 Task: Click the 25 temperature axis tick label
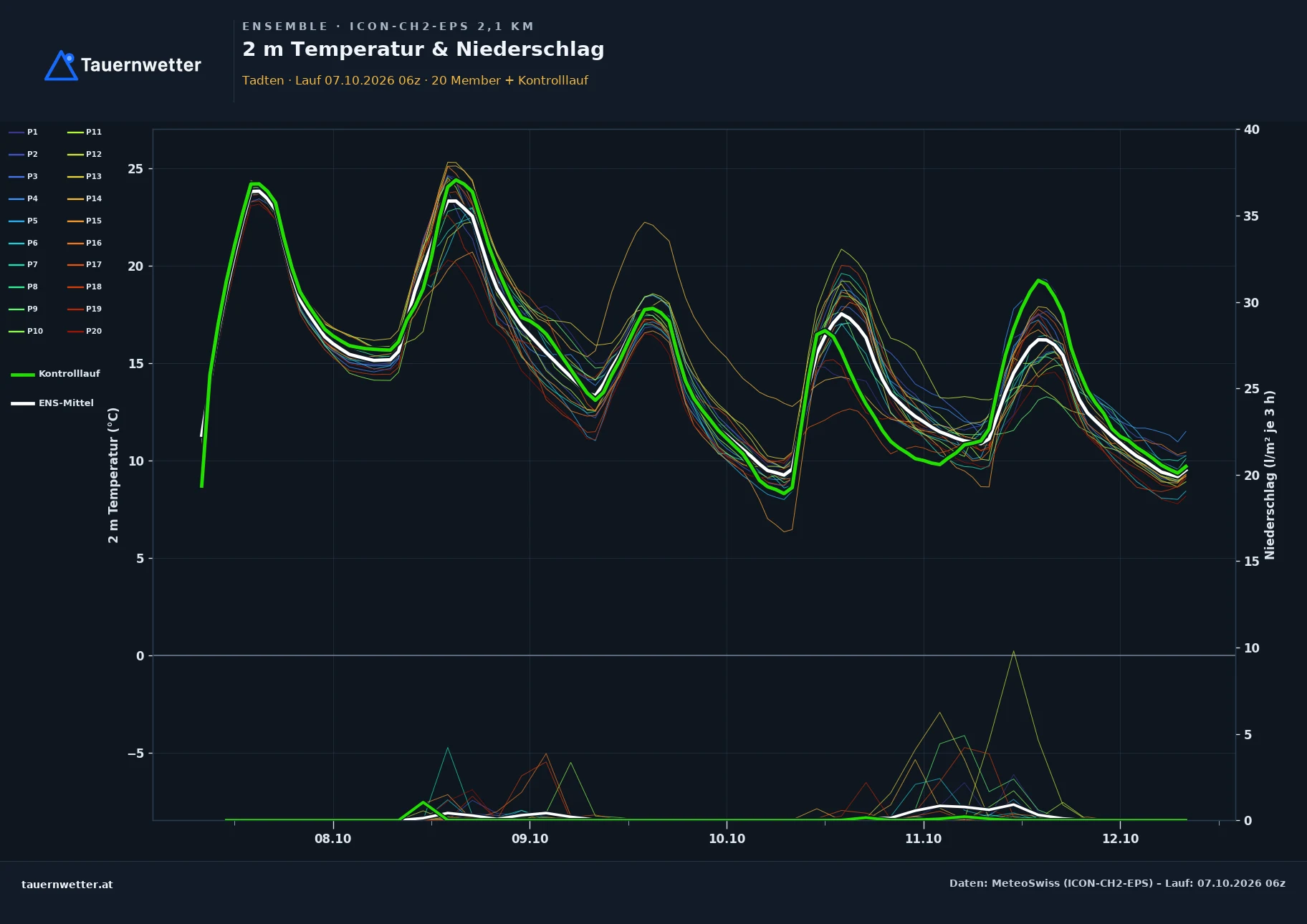[135, 169]
